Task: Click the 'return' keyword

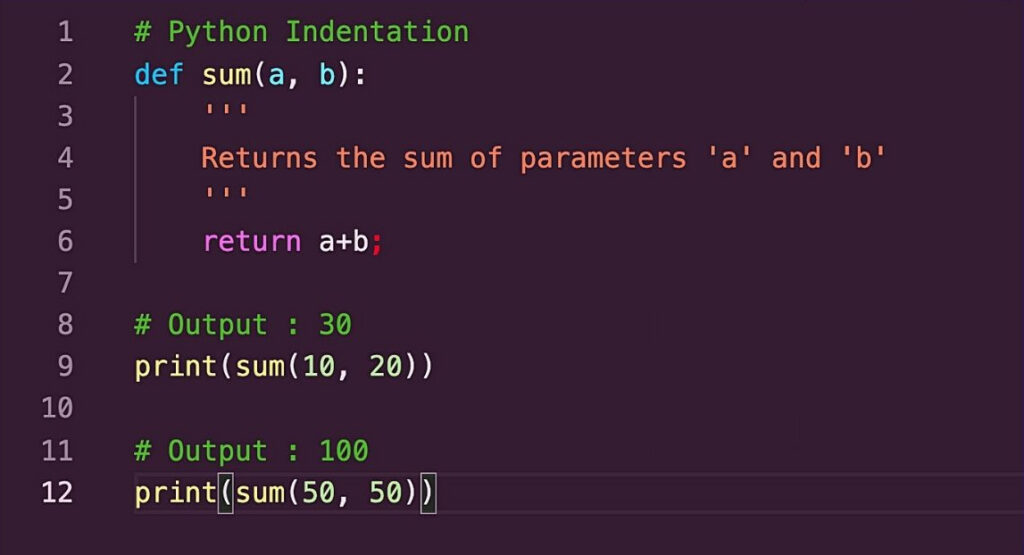Action: [251, 241]
